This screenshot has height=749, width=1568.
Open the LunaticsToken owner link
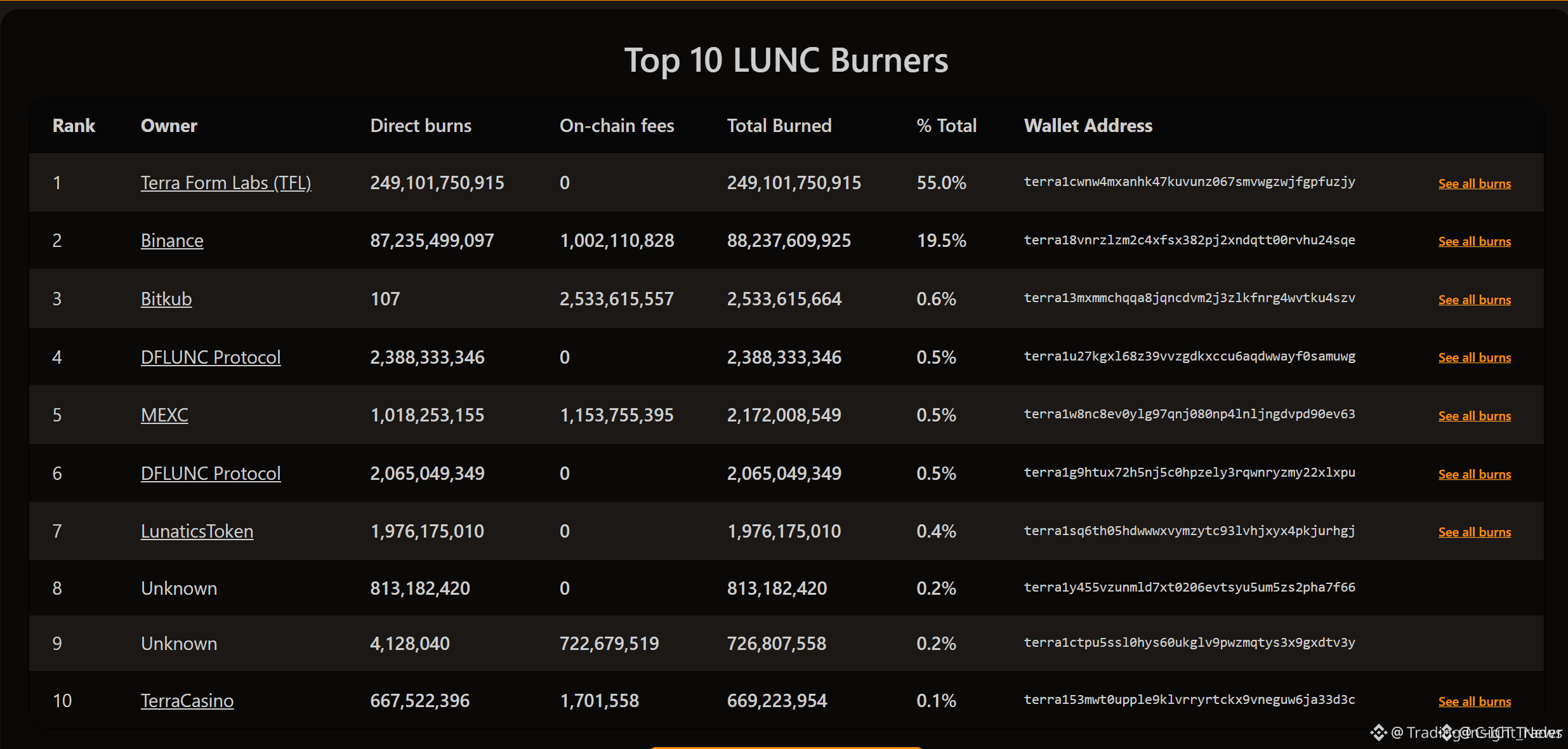[x=197, y=531]
